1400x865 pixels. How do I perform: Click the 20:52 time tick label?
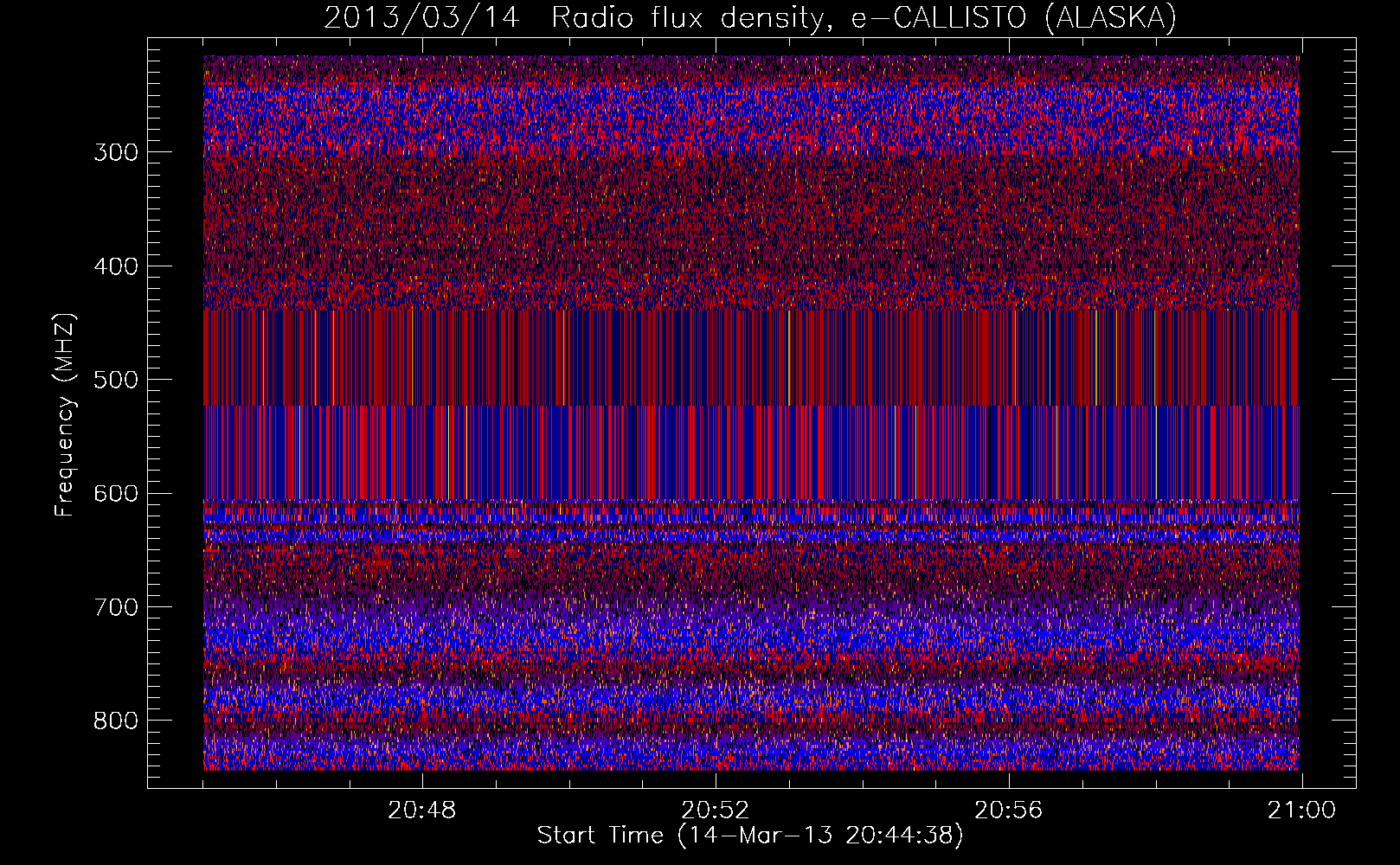[x=715, y=811]
